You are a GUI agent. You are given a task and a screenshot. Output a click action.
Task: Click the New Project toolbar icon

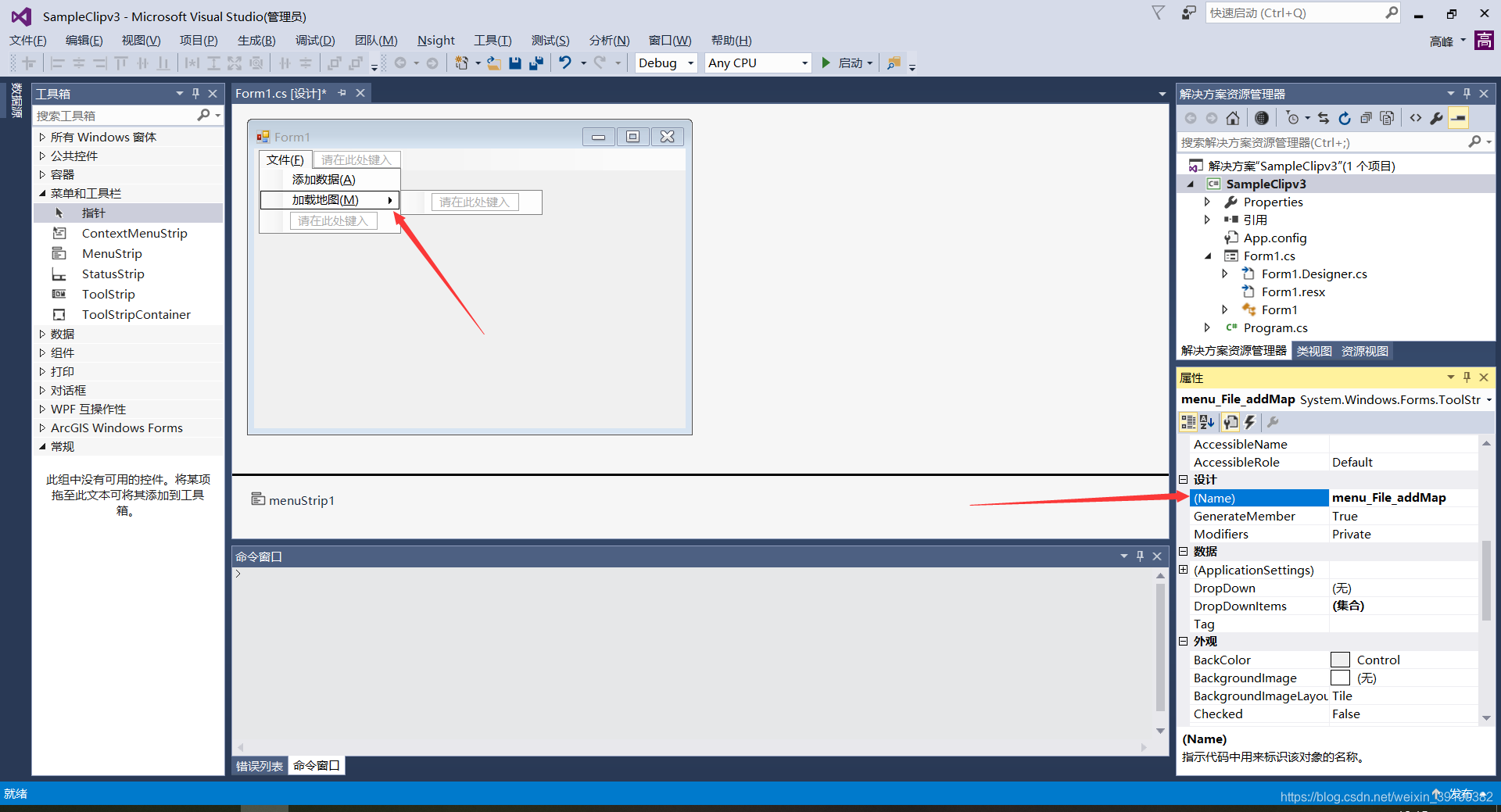462,63
